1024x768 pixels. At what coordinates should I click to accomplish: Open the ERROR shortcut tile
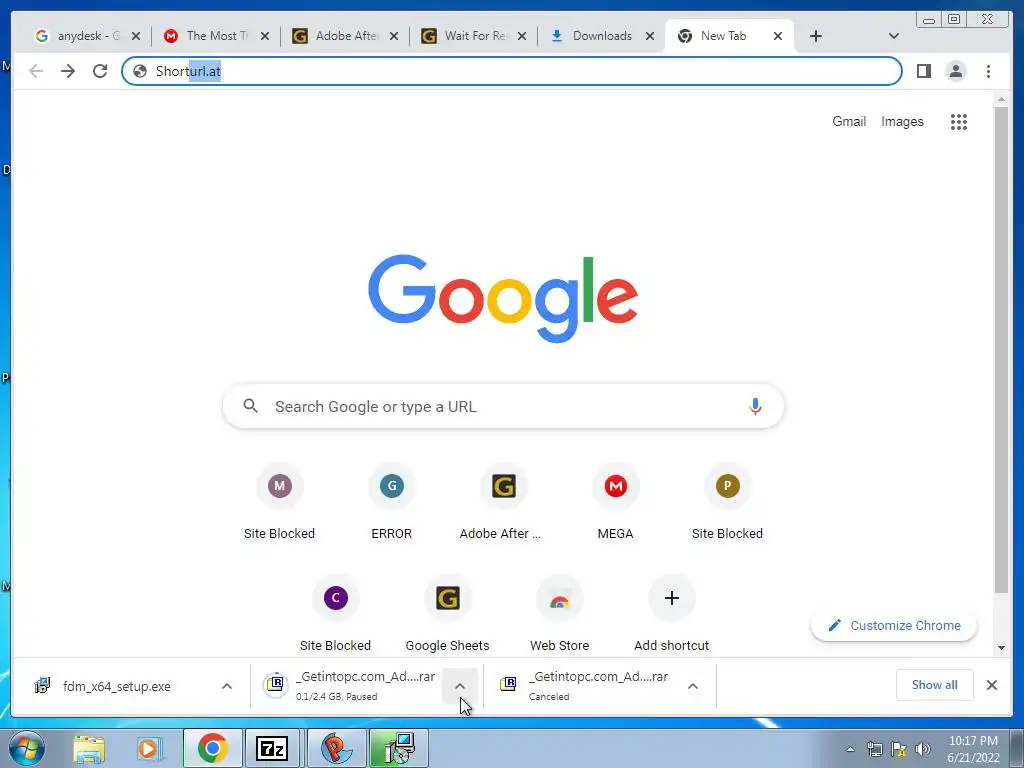[392, 502]
